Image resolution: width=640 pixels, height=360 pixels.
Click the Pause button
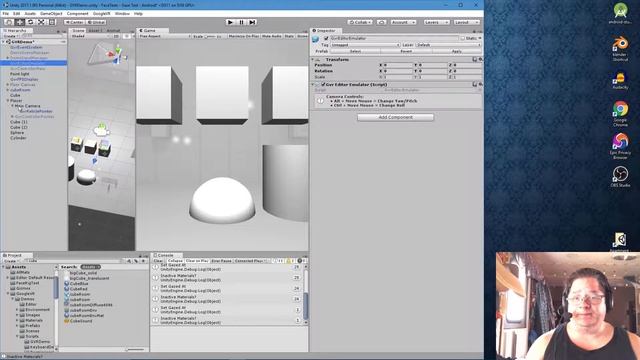pyautogui.click(x=241, y=22)
